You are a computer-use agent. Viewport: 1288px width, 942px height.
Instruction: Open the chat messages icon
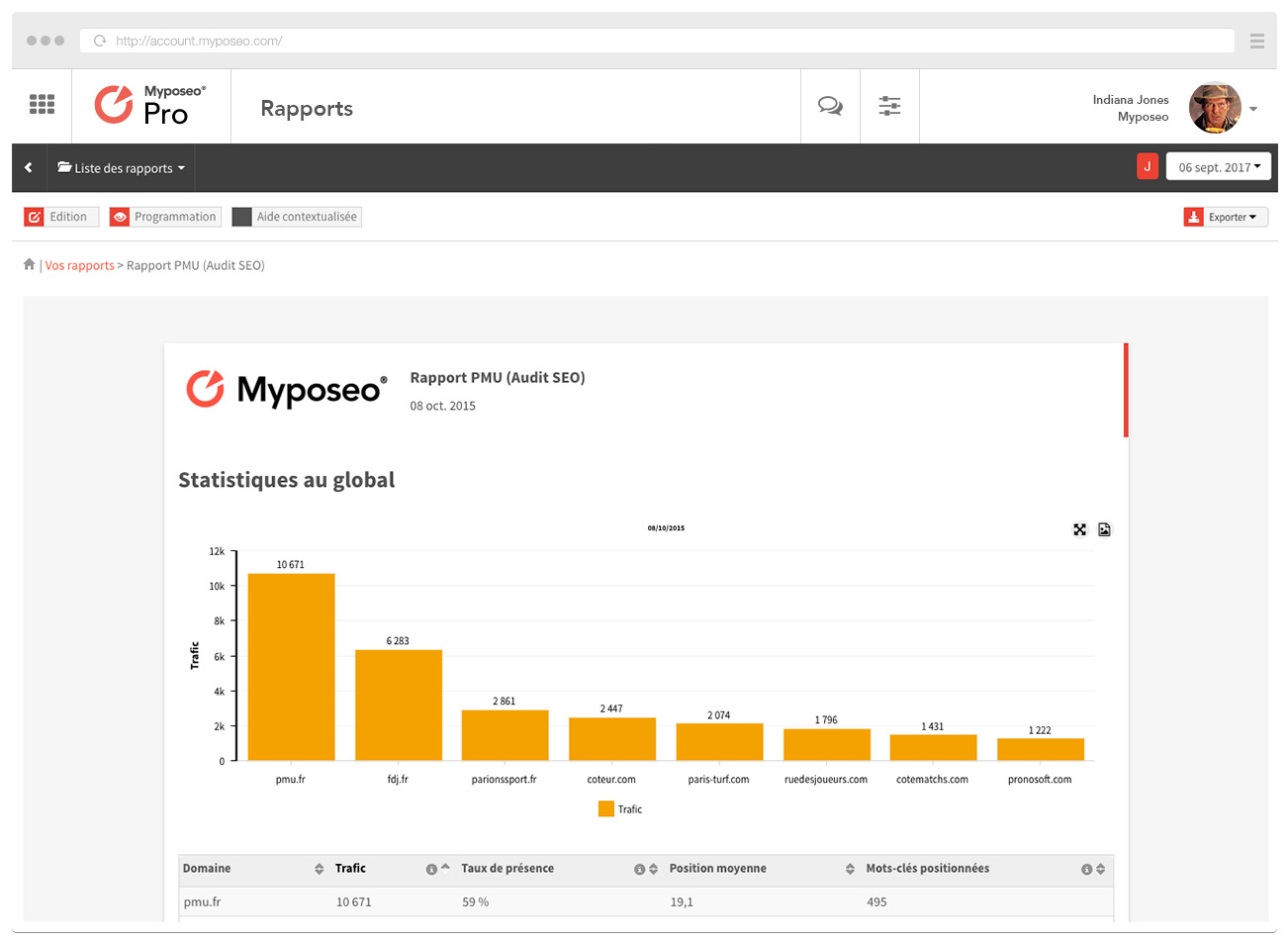tap(830, 106)
